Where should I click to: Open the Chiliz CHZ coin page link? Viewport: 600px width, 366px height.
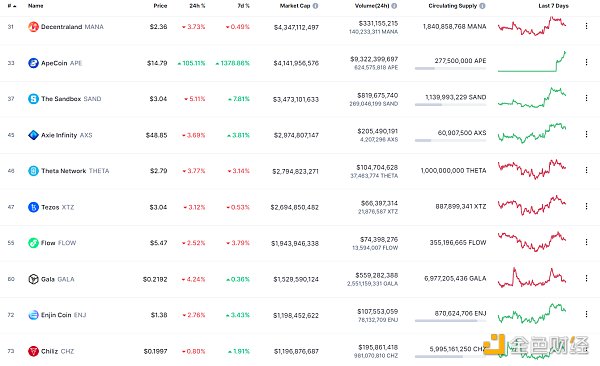tap(57, 351)
